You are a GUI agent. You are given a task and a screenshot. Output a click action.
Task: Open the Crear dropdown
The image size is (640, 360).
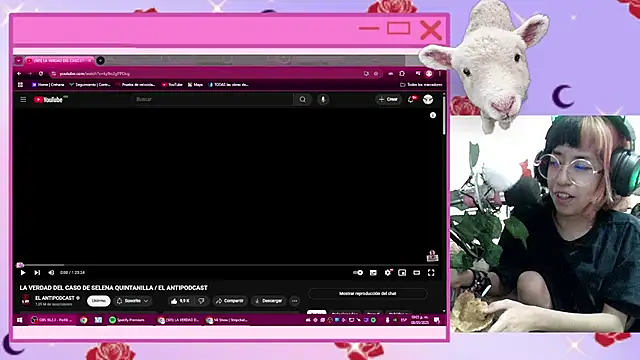point(388,99)
